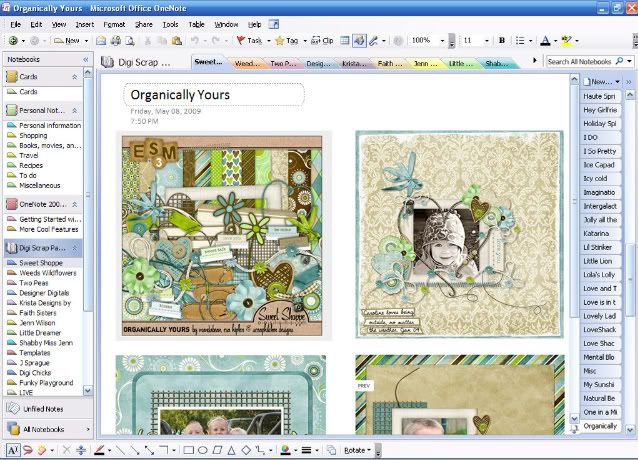The image size is (638, 460).
Task: Open the Search All Notebooks scope dropdown
Action: click(629, 61)
